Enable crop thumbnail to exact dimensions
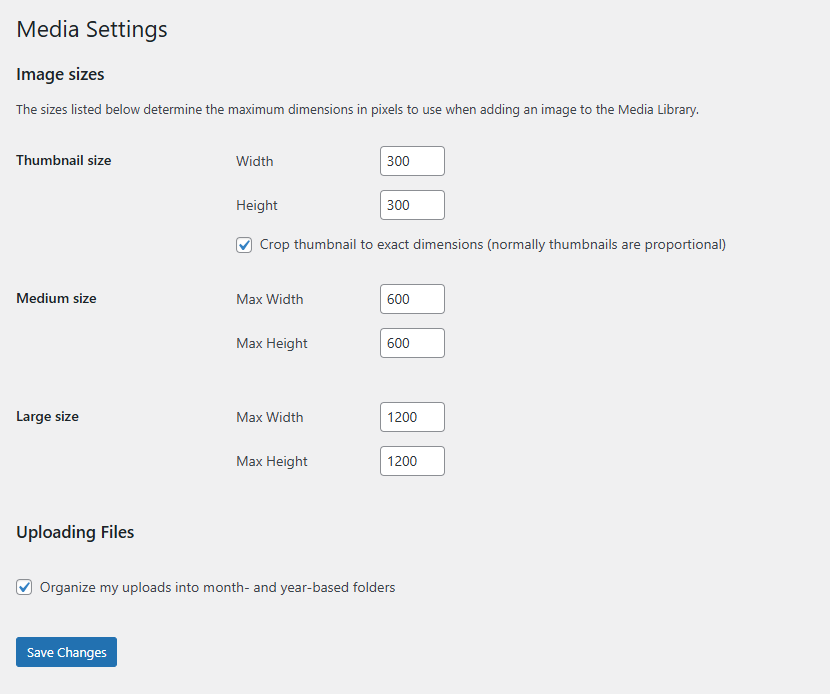The height and width of the screenshot is (694, 830). (x=244, y=244)
